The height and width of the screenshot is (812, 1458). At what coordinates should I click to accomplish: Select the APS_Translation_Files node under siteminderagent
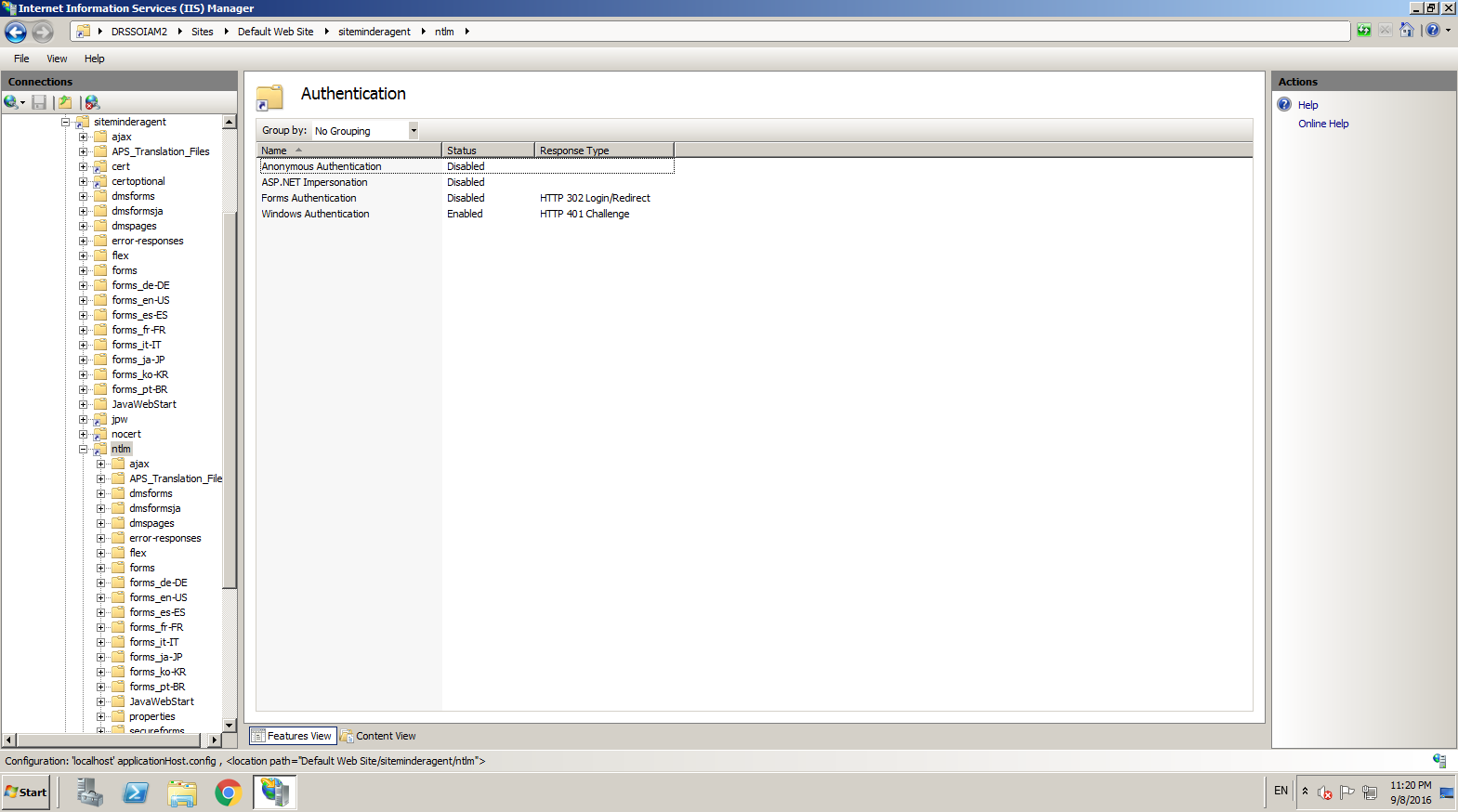[161, 151]
